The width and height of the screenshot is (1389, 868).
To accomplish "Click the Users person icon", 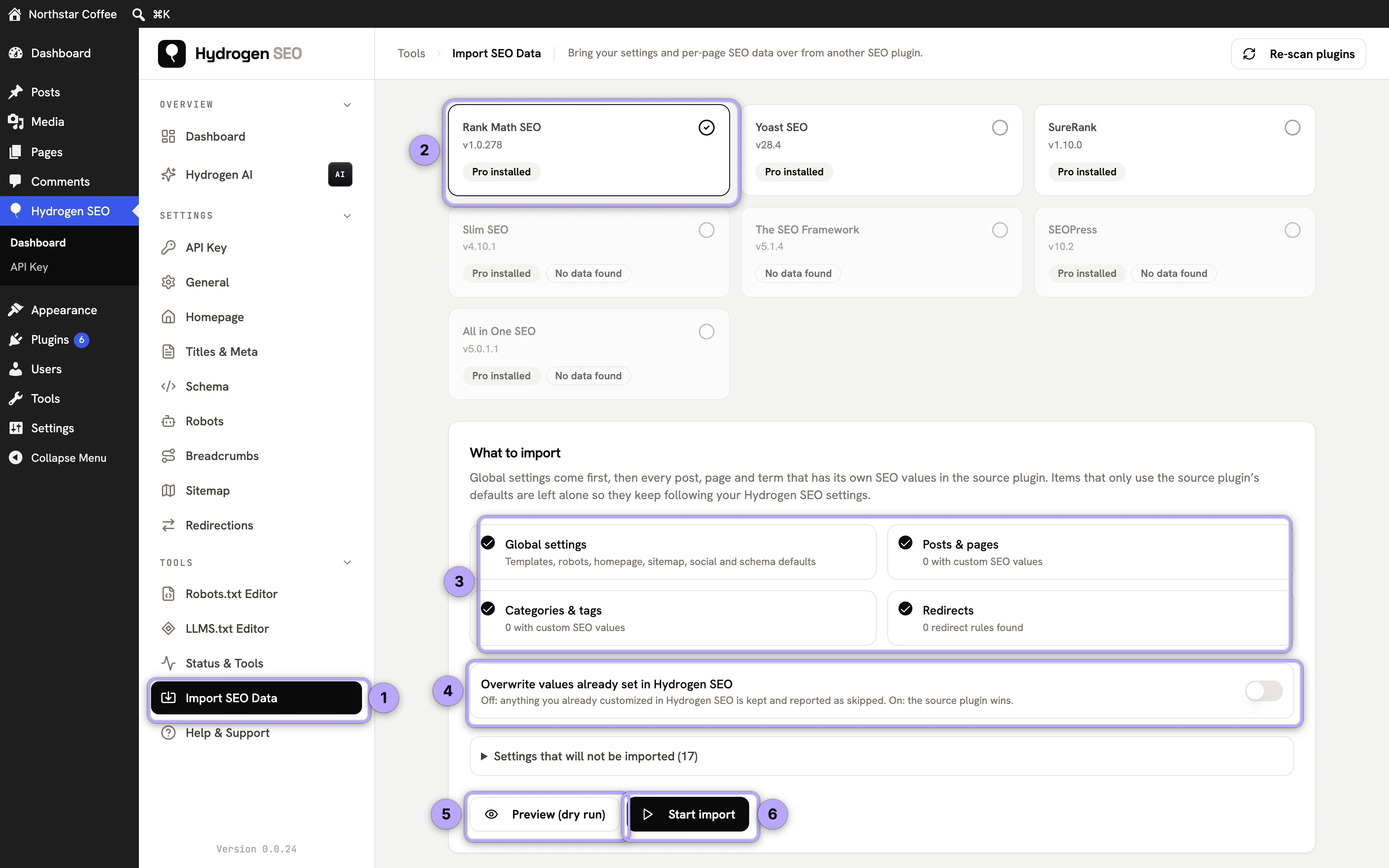I will [16, 369].
